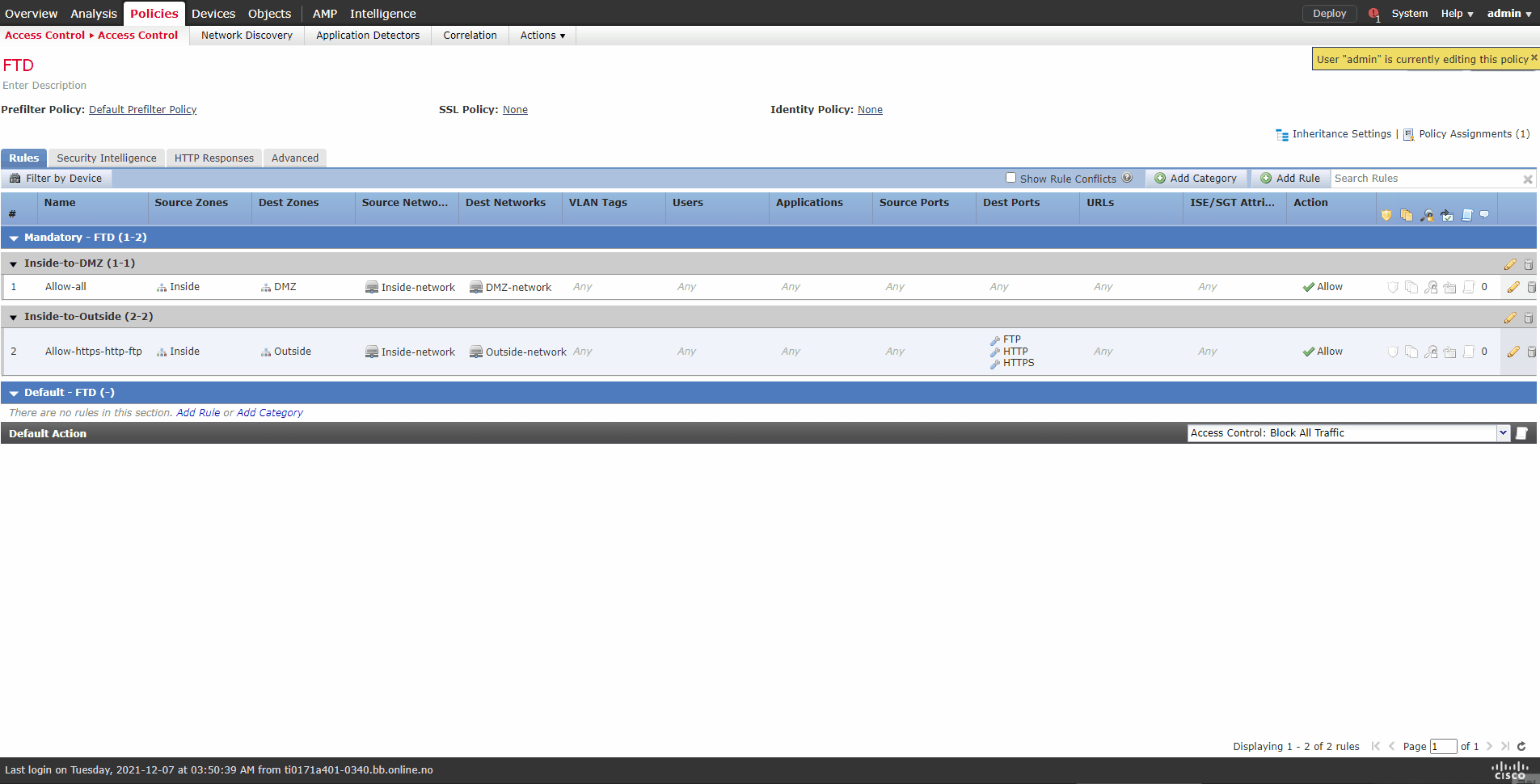The height and width of the screenshot is (784, 1540).
Task: Edit the Inside-to-DMZ category with pencil icon
Action: tap(1510, 264)
